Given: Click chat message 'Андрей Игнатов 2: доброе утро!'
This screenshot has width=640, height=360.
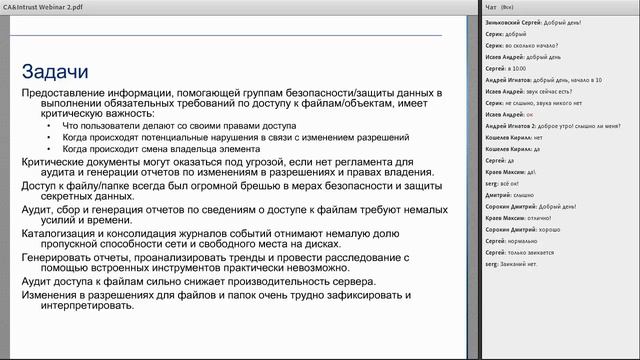Looking at the screenshot, I should tap(553, 126).
